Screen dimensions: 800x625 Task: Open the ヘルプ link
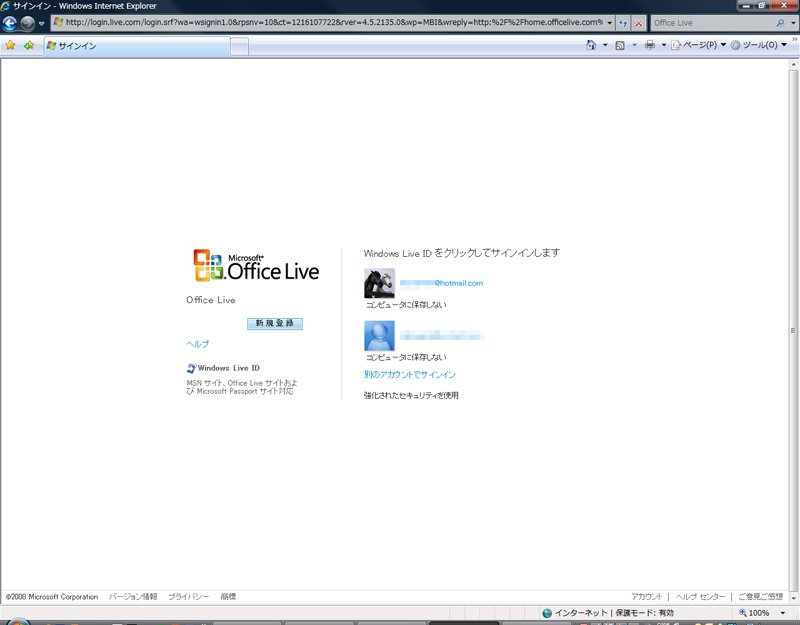click(197, 344)
